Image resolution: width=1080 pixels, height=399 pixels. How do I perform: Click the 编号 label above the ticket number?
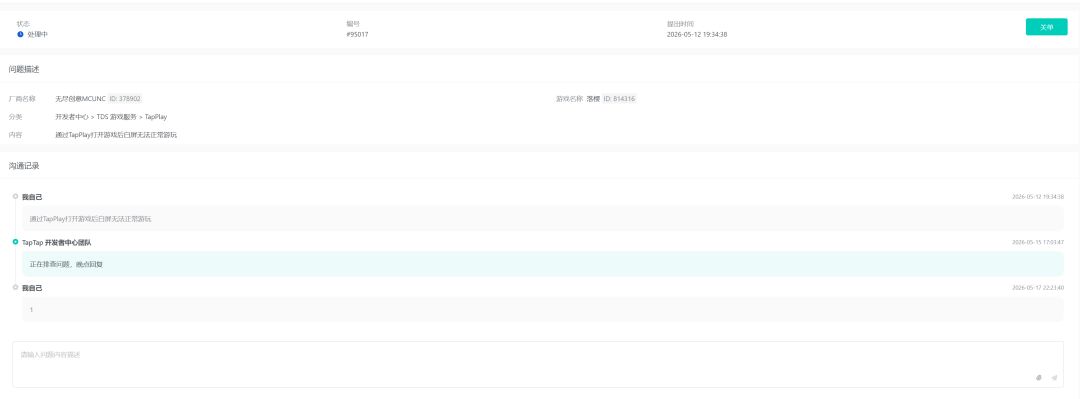click(353, 23)
